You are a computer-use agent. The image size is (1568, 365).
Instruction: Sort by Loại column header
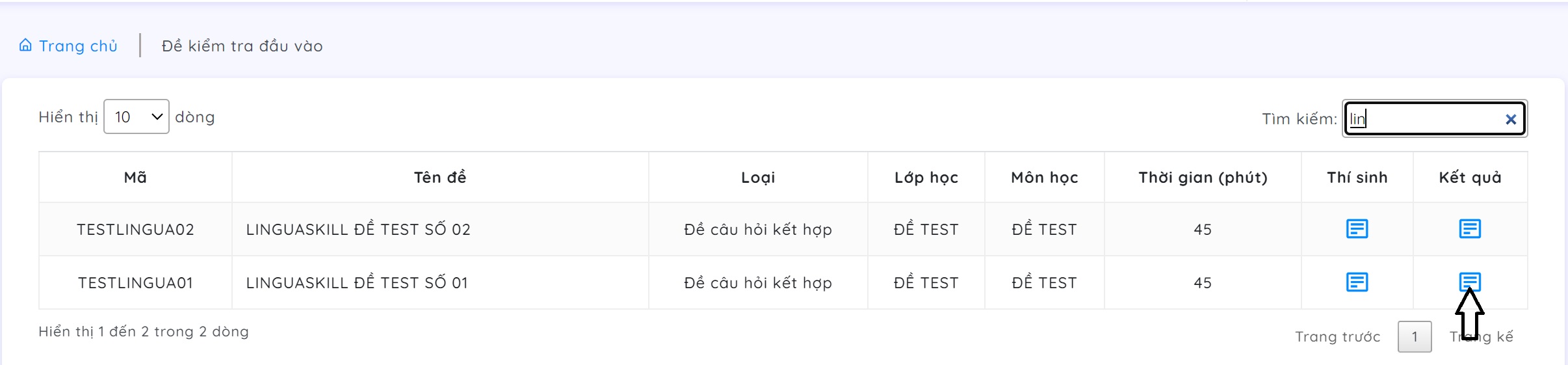click(758, 178)
